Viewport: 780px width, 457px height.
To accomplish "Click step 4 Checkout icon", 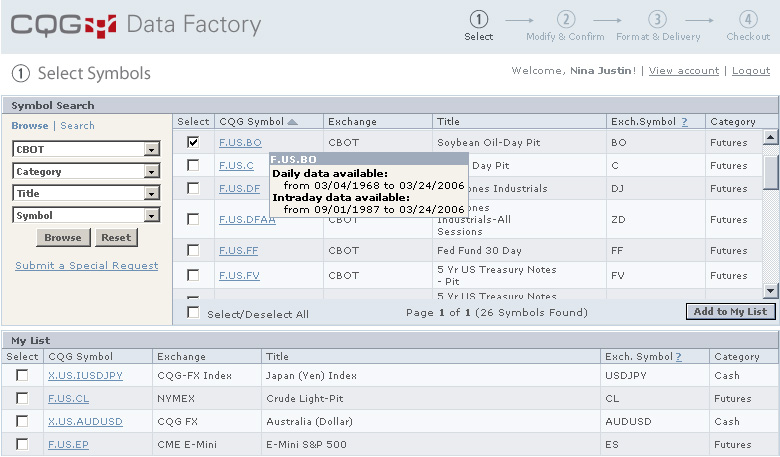I will pyautogui.click(x=748, y=19).
